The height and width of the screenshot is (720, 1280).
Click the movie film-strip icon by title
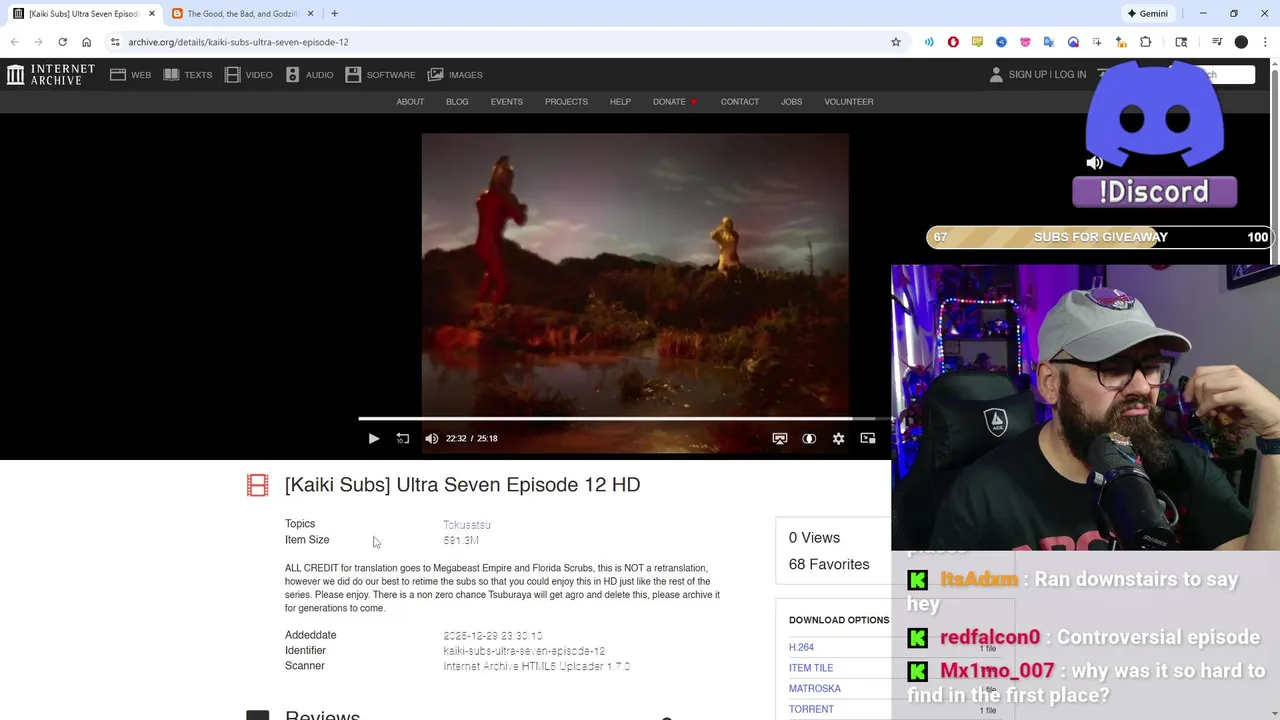coord(258,485)
